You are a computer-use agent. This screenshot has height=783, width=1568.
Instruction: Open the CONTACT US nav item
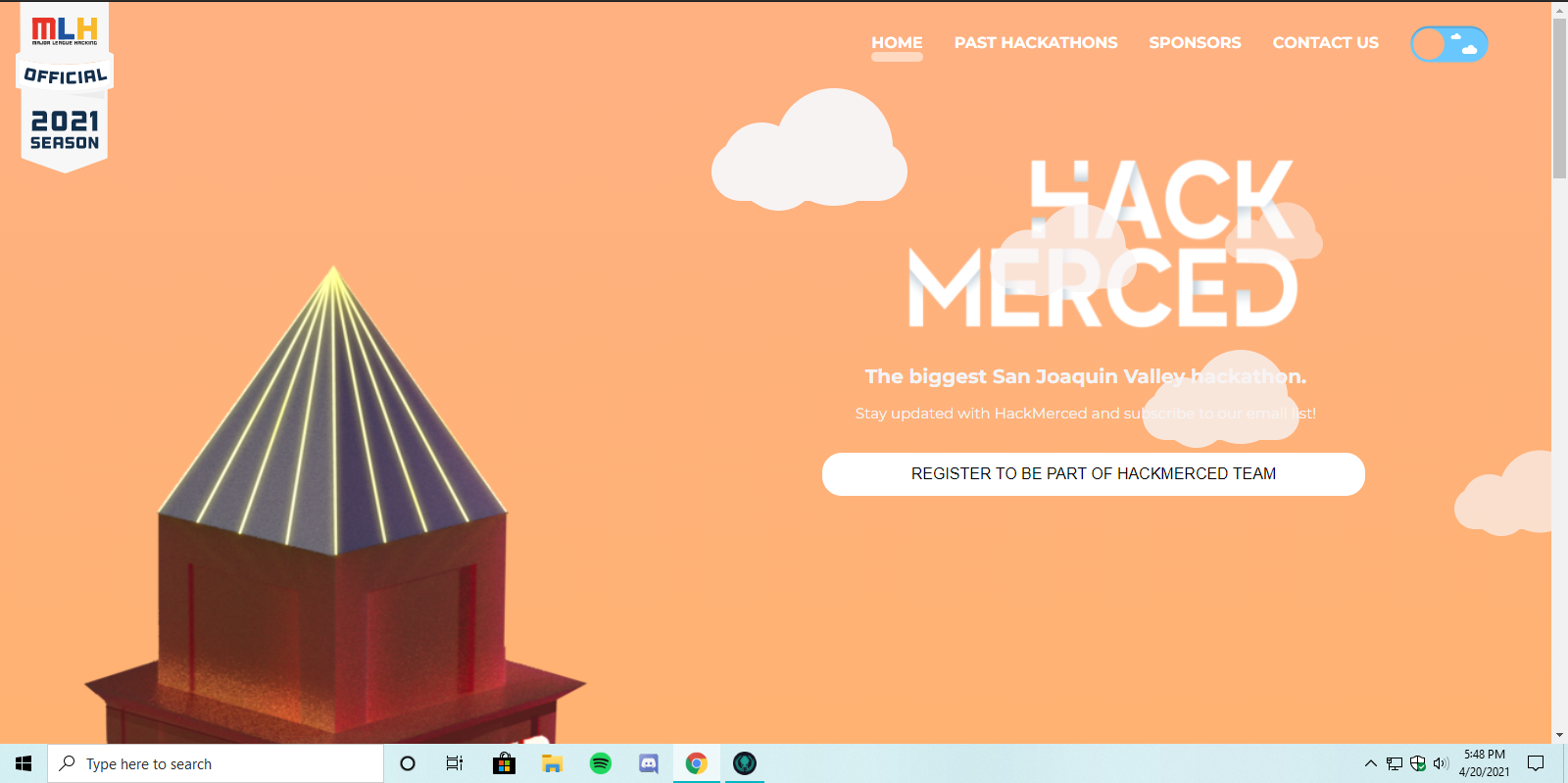coord(1325,43)
